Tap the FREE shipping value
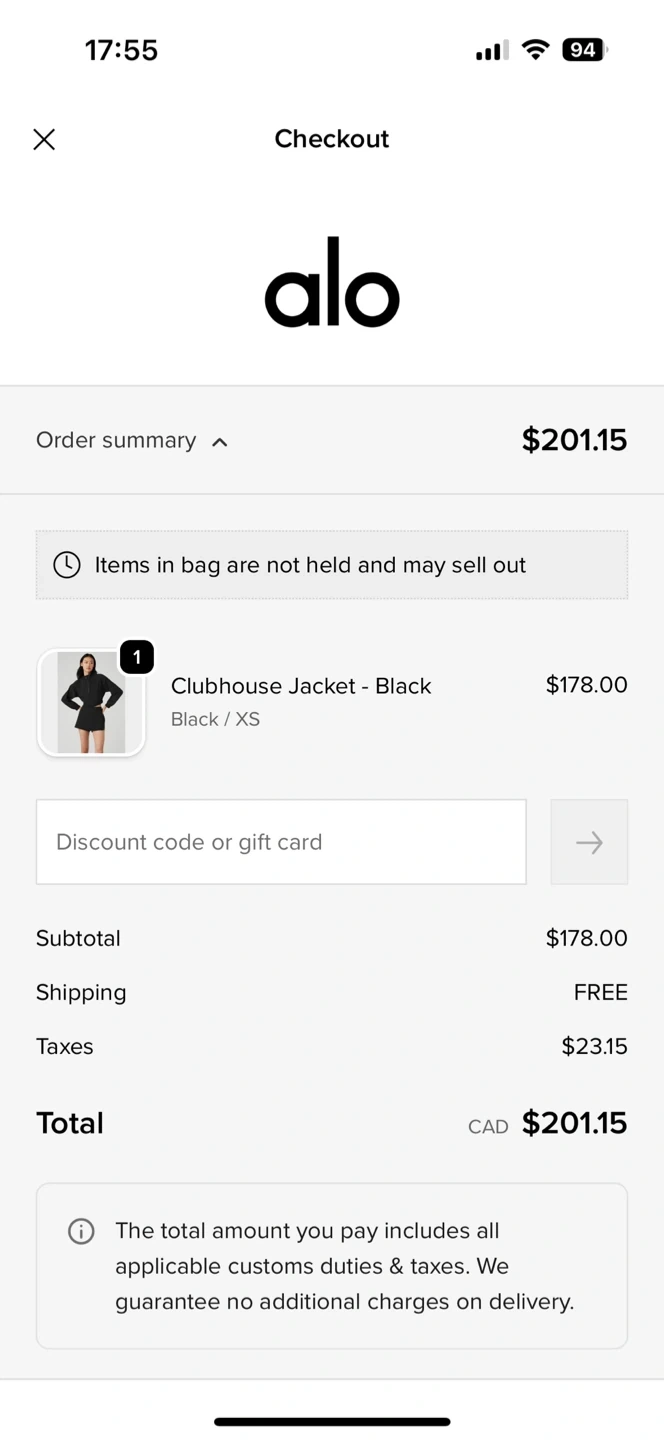 600,992
